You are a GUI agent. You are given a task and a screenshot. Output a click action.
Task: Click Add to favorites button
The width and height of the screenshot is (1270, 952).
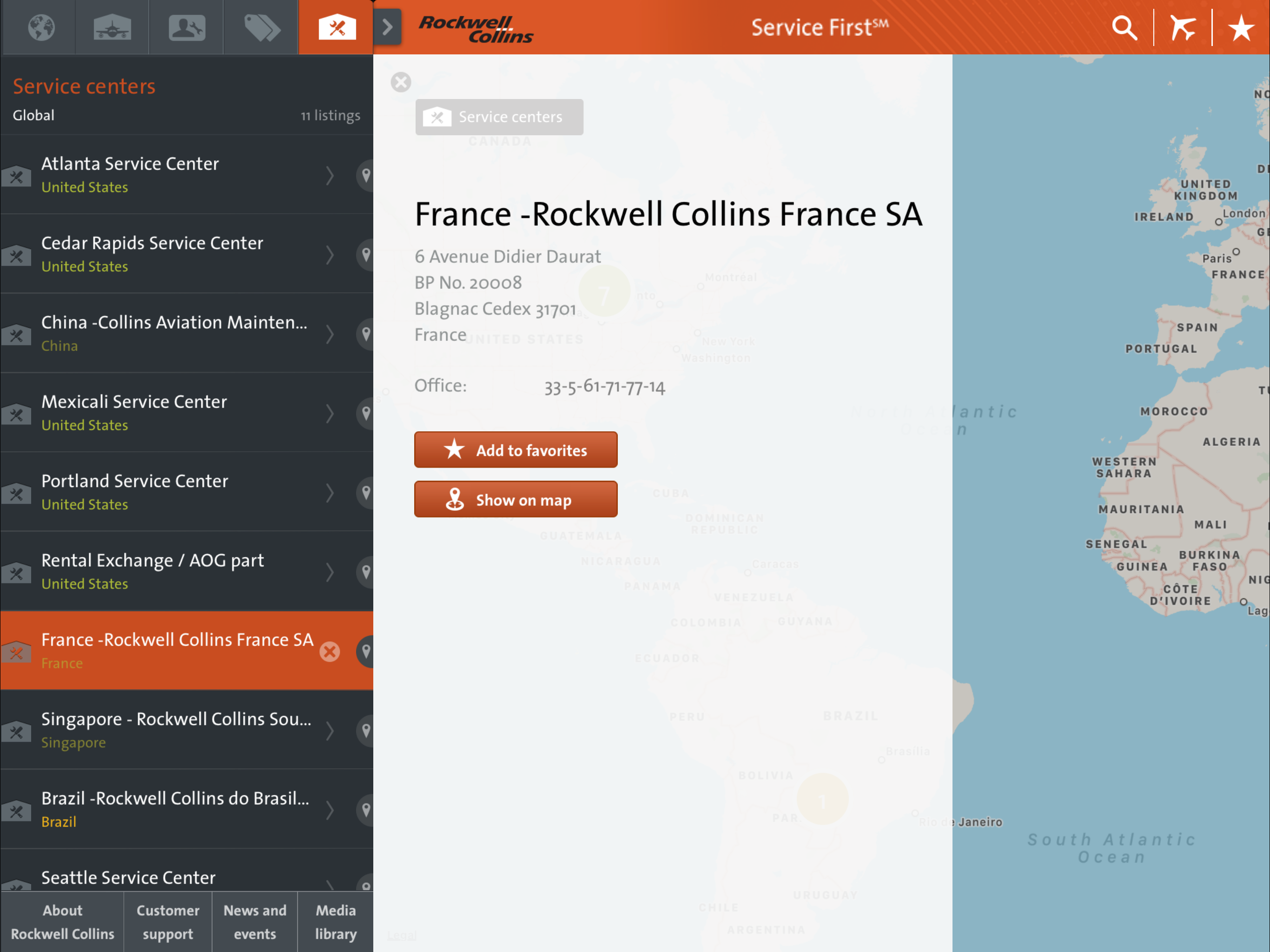point(516,450)
